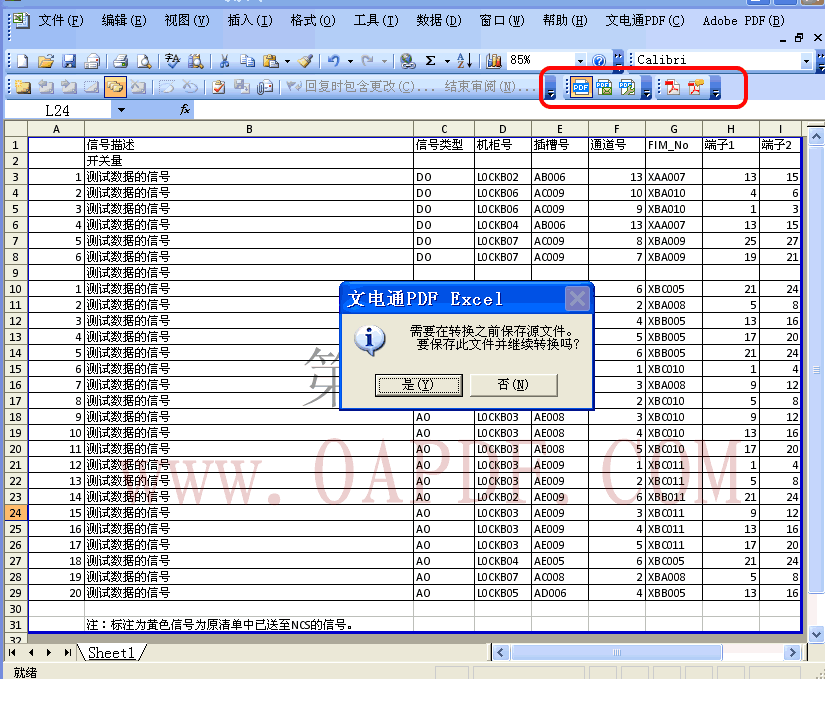
Task: Go to the last sheet tab arrow
Action: [x=67, y=653]
